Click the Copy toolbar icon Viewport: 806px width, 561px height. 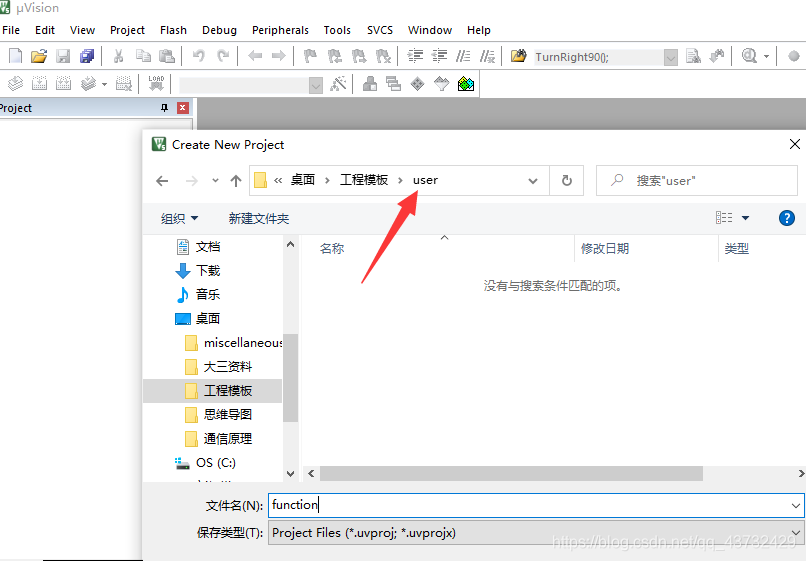(143, 56)
